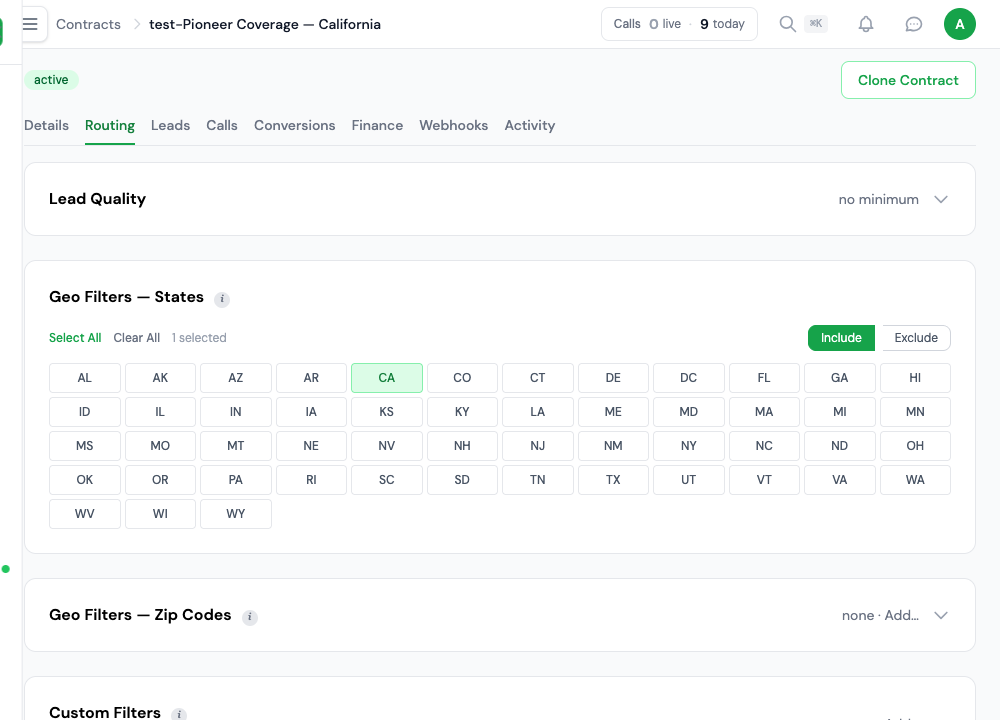Click the Contracts breadcrumb link
Image resolution: width=1000 pixels, height=720 pixels.
tap(88, 24)
